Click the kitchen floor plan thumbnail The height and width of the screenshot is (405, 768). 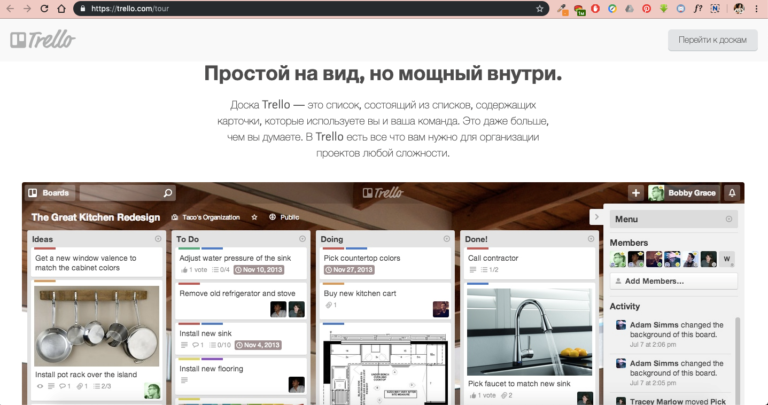pos(385,367)
